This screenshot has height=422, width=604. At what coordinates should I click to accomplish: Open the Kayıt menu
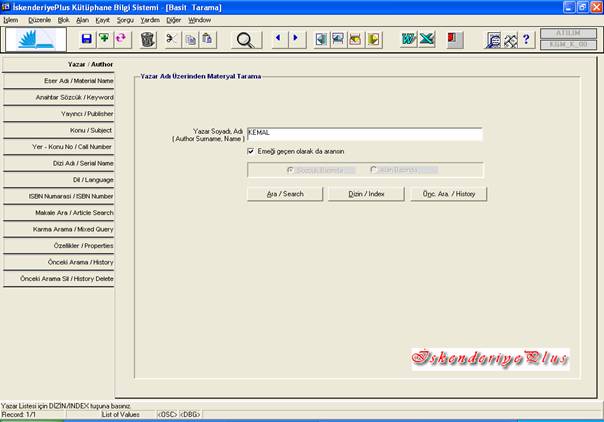point(102,20)
